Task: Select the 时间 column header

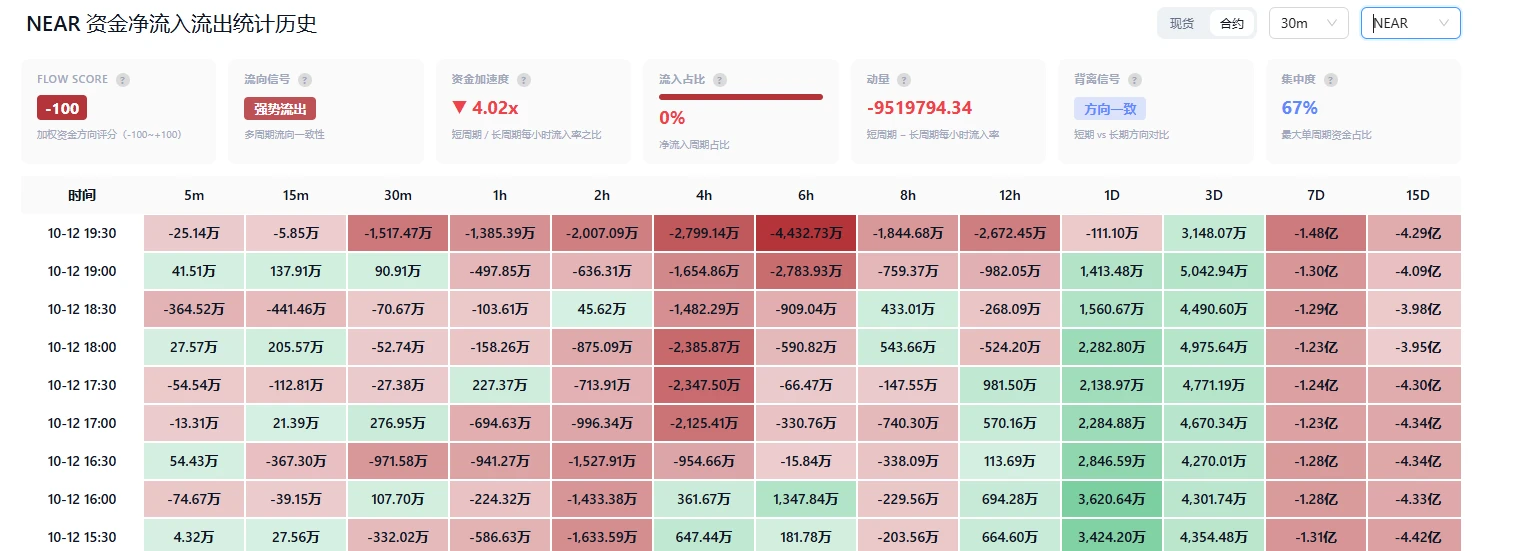Action: pos(82,195)
